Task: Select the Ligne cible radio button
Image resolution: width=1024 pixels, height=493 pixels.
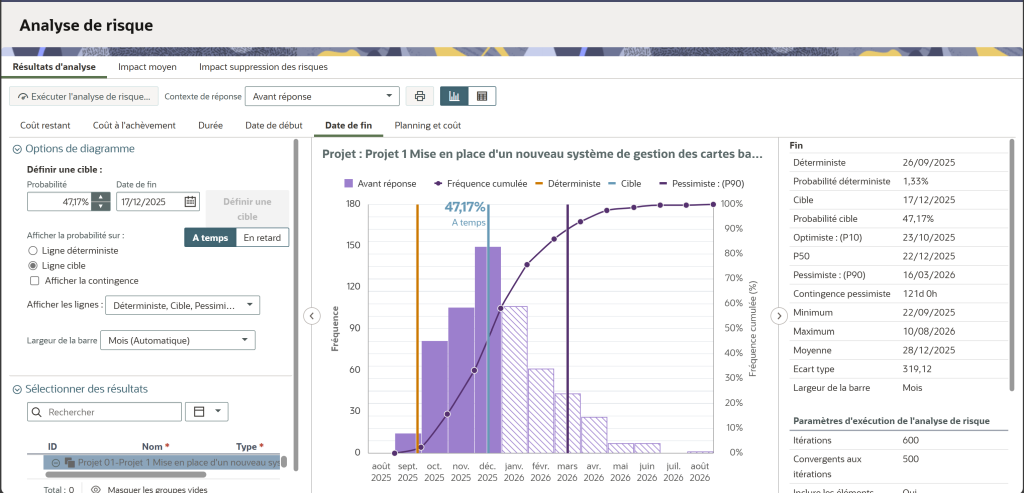Action: (34, 266)
